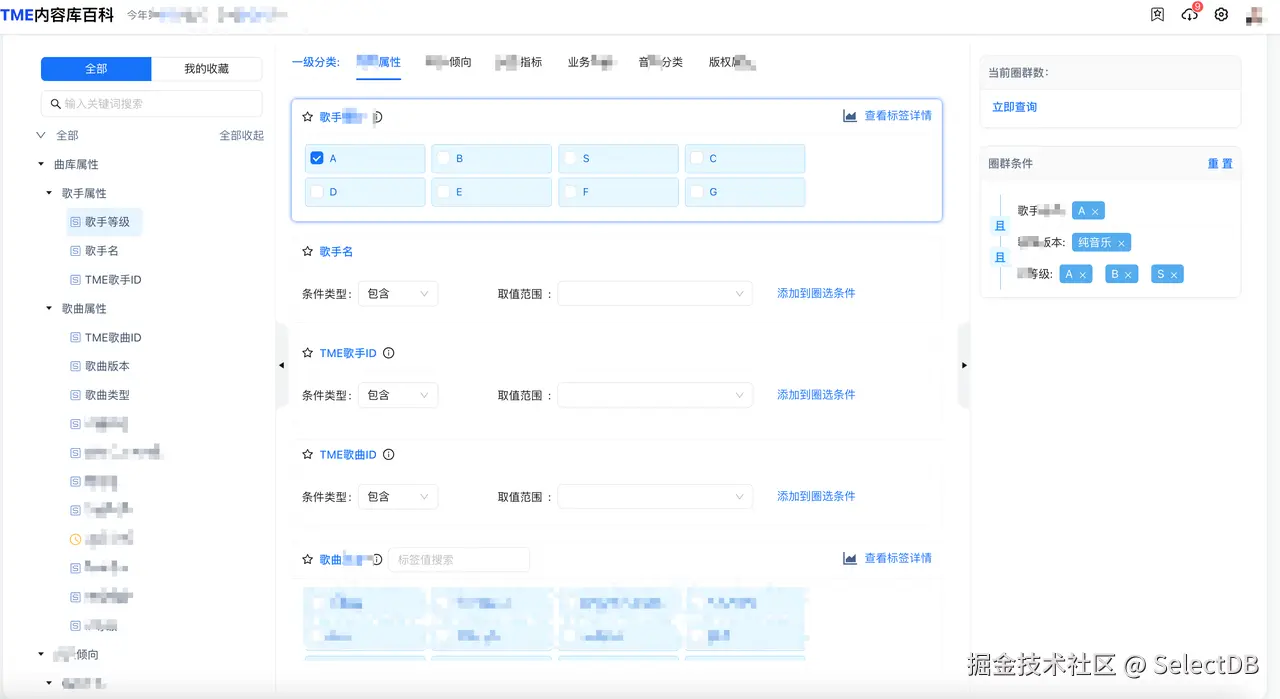
Task: Uncheck checkbox A in the 歌手等级 section
Action: click(317, 157)
